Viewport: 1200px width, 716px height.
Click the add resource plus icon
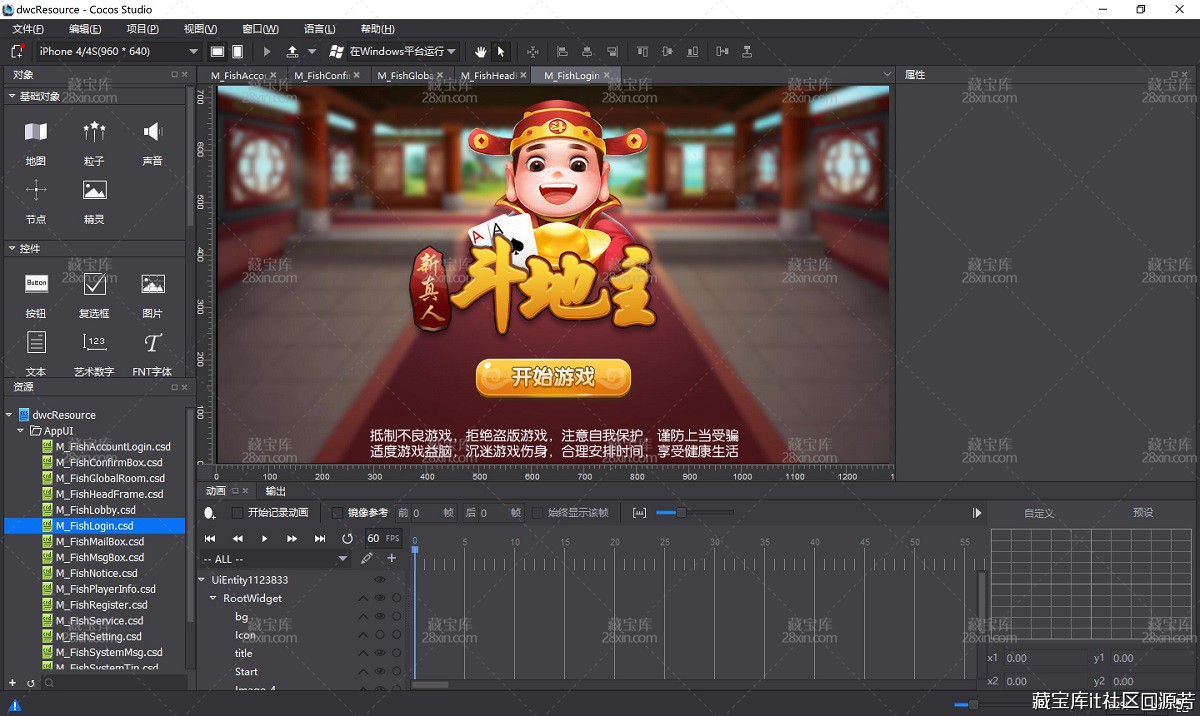[x=12, y=683]
